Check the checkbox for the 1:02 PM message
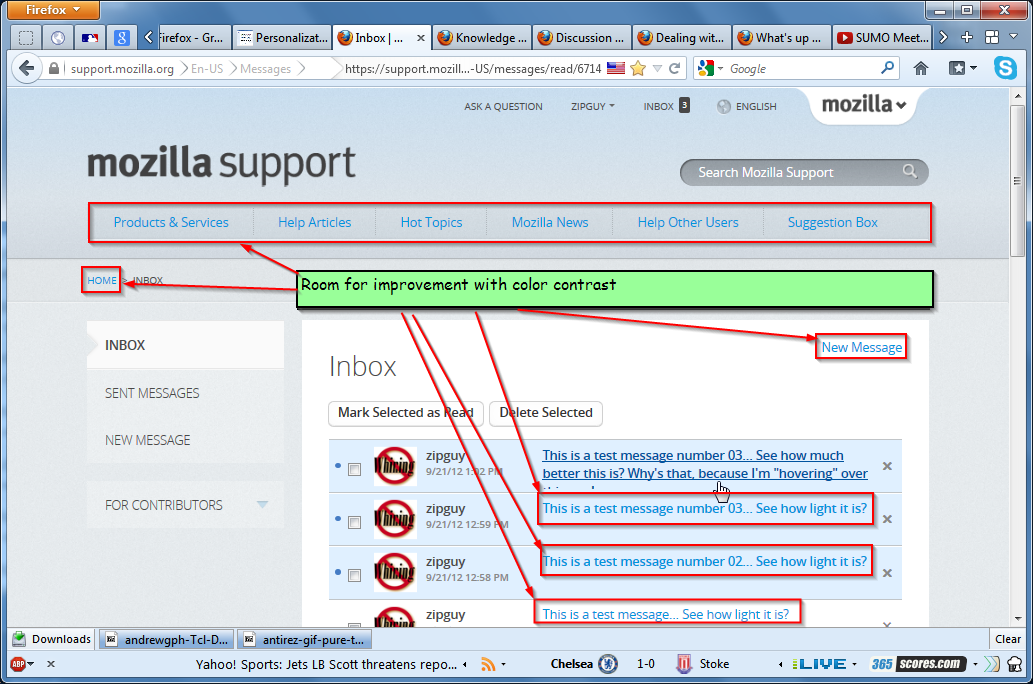The width and height of the screenshot is (1033, 684). tap(354, 470)
